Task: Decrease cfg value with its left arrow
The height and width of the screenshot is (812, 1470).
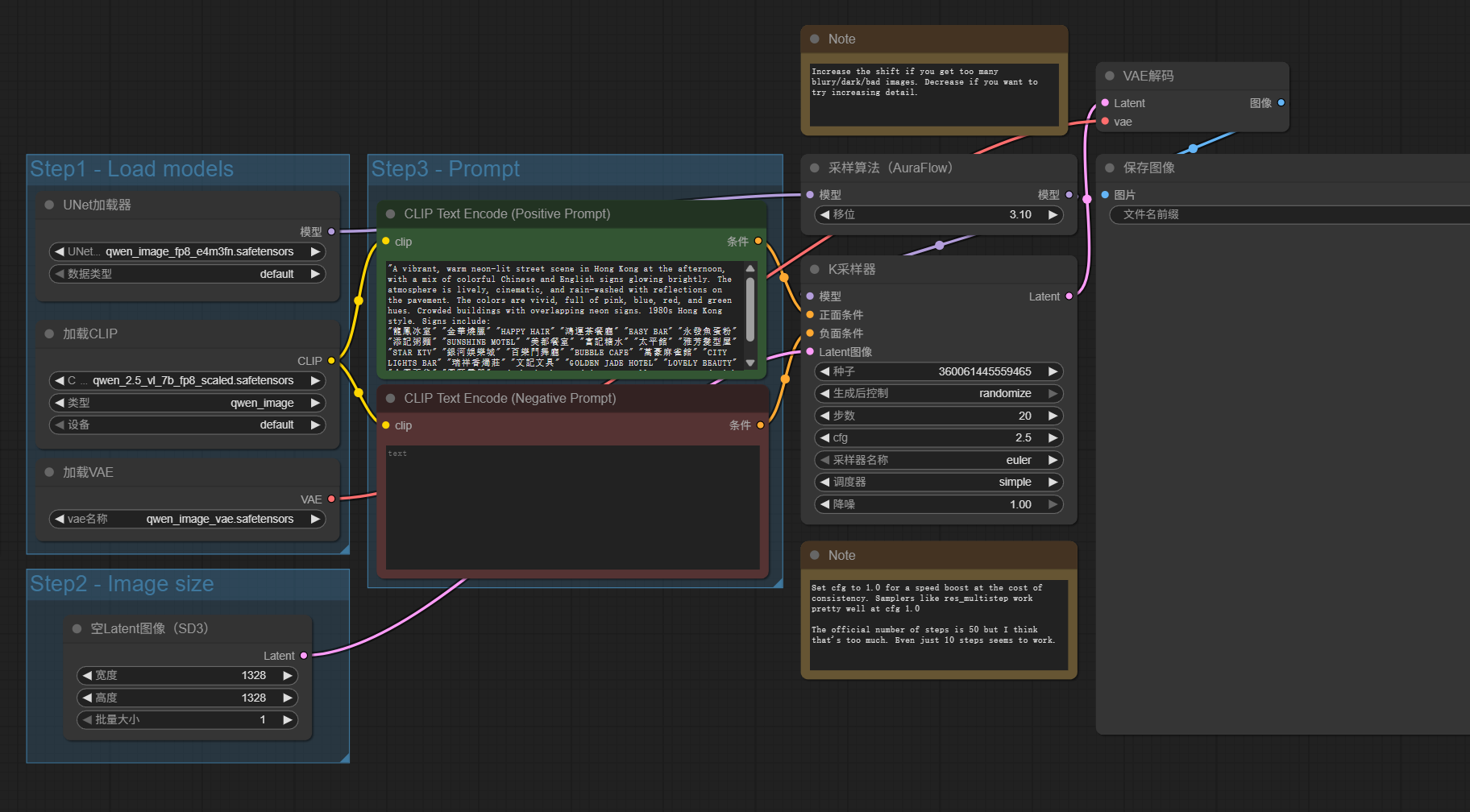Action: coord(824,437)
